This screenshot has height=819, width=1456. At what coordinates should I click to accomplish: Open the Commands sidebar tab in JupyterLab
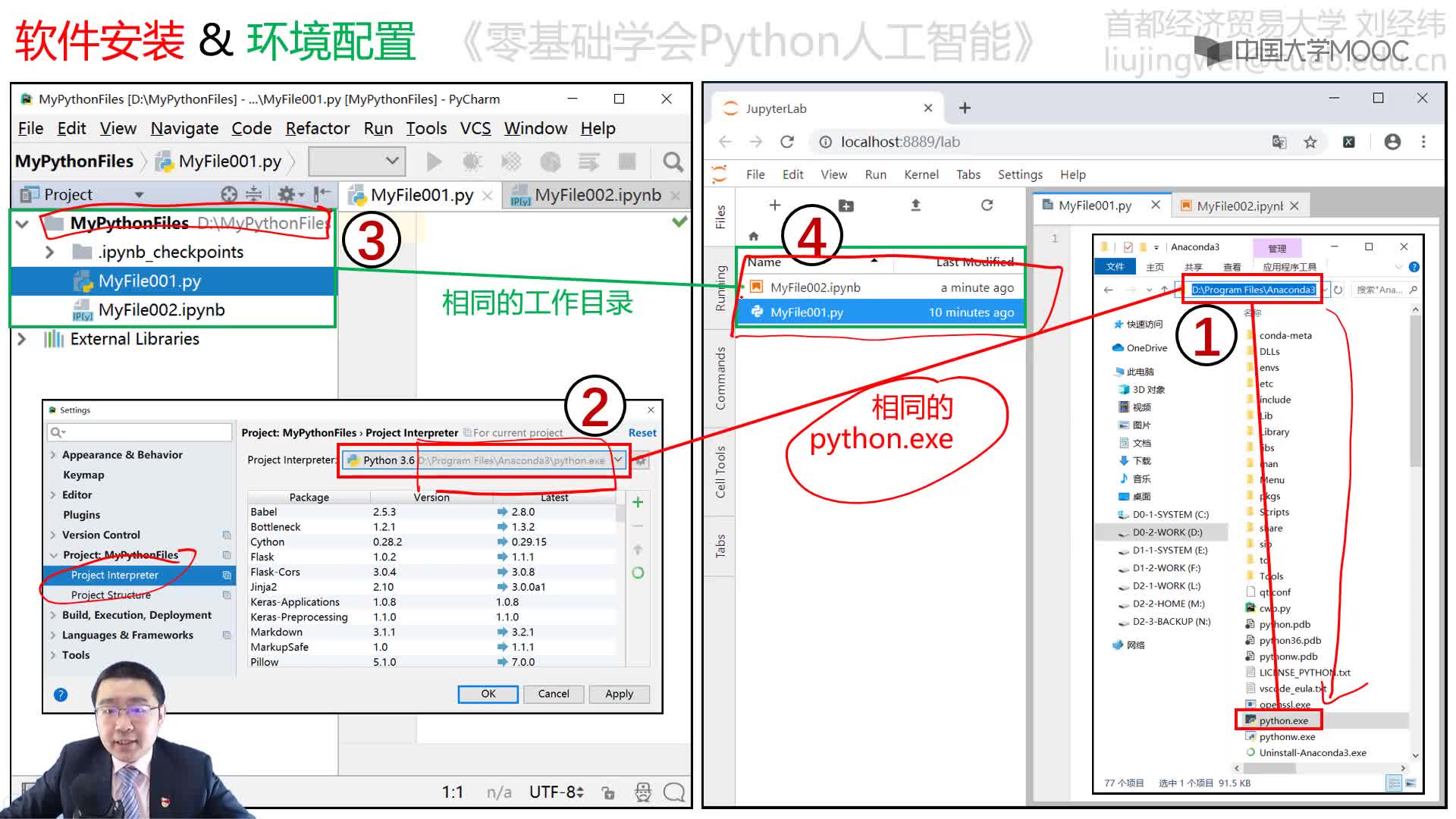pyautogui.click(x=720, y=378)
